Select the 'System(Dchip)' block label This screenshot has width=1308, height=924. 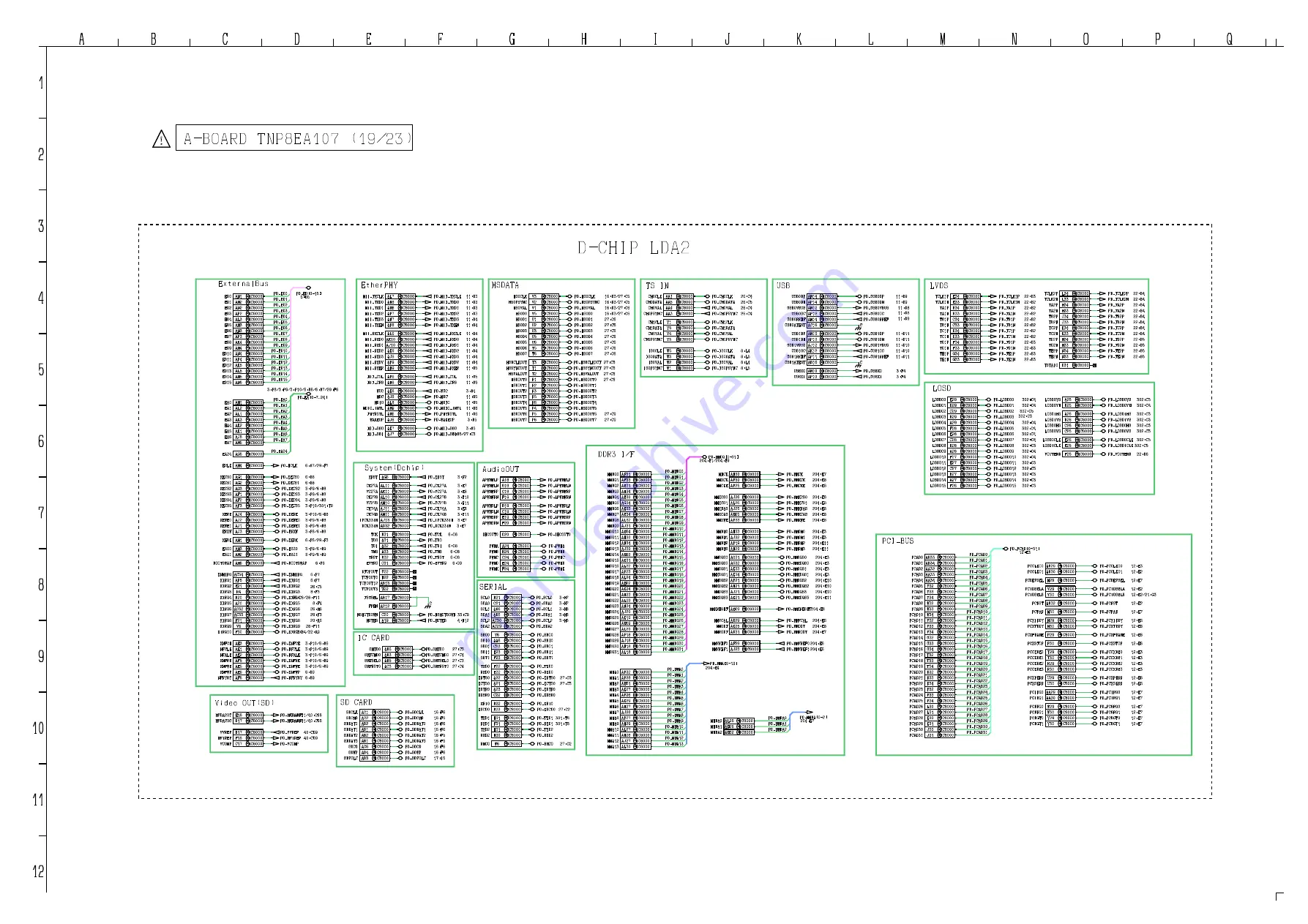pos(395,467)
